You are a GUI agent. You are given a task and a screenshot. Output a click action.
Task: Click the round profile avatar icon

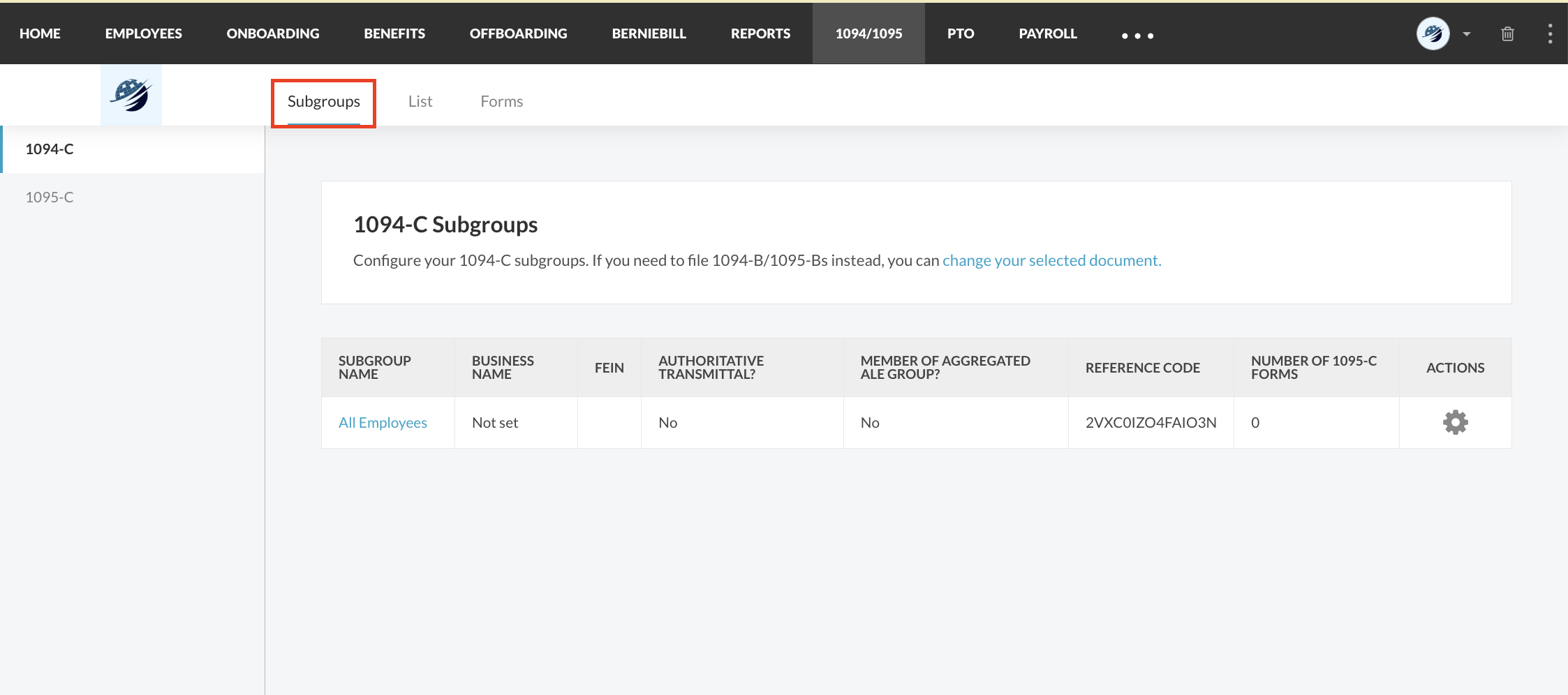[x=1433, y=33]
